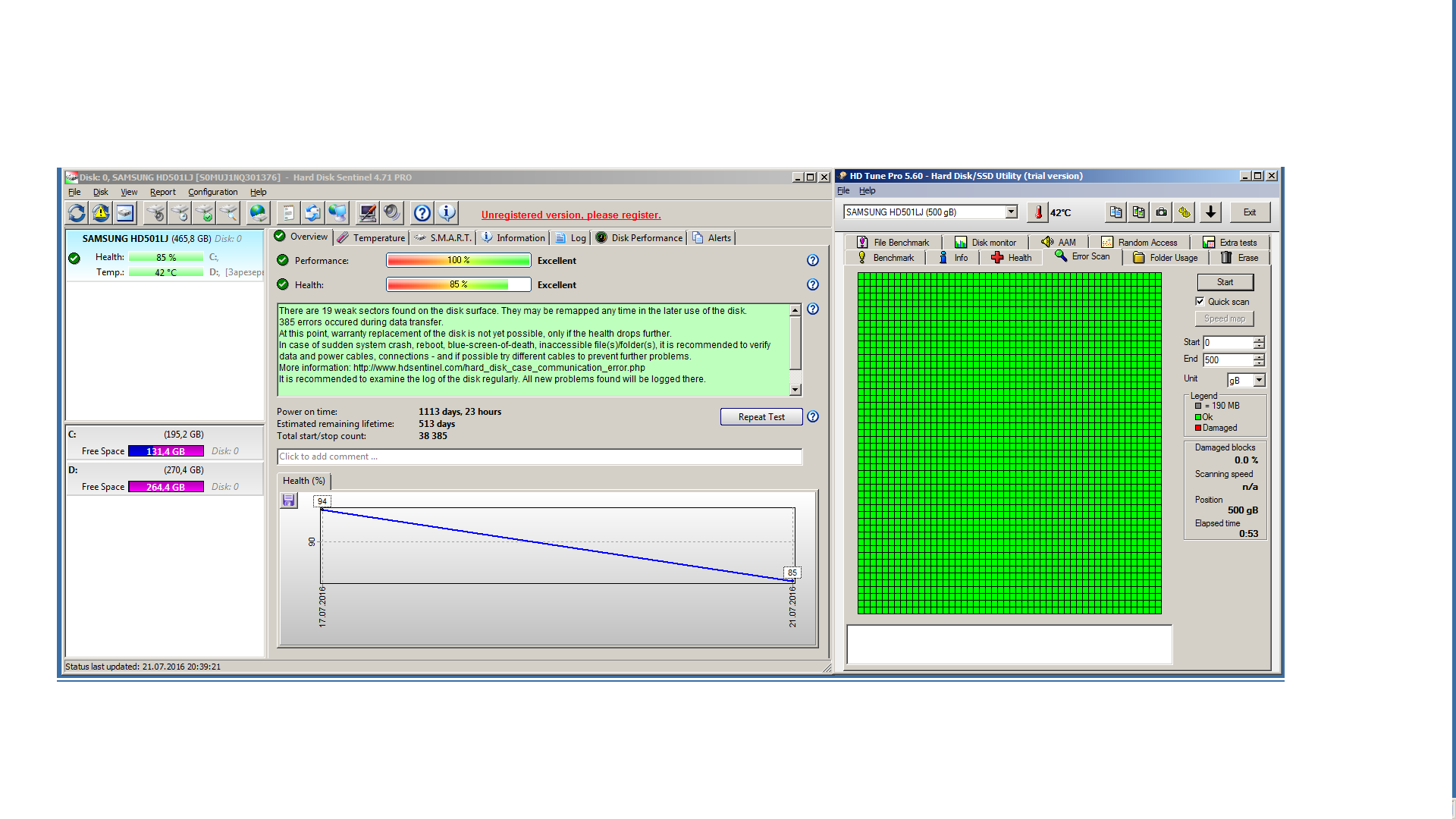The width and height of the screenshot is (1456, 819).
Task: Switch to the Benchmark tab in HD Tune
Action: (886, 258)
